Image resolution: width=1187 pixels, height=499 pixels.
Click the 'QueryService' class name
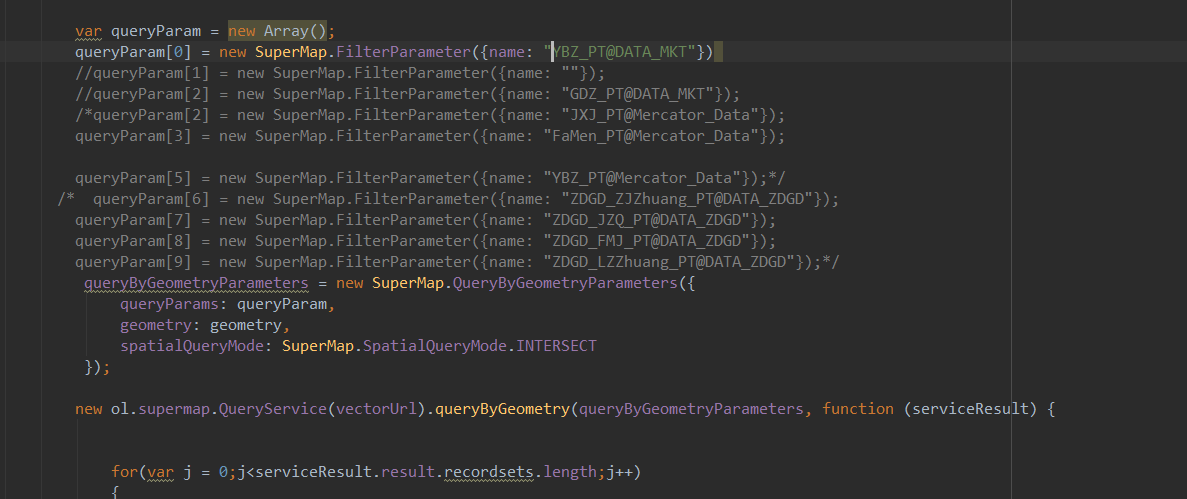[273, 409]
